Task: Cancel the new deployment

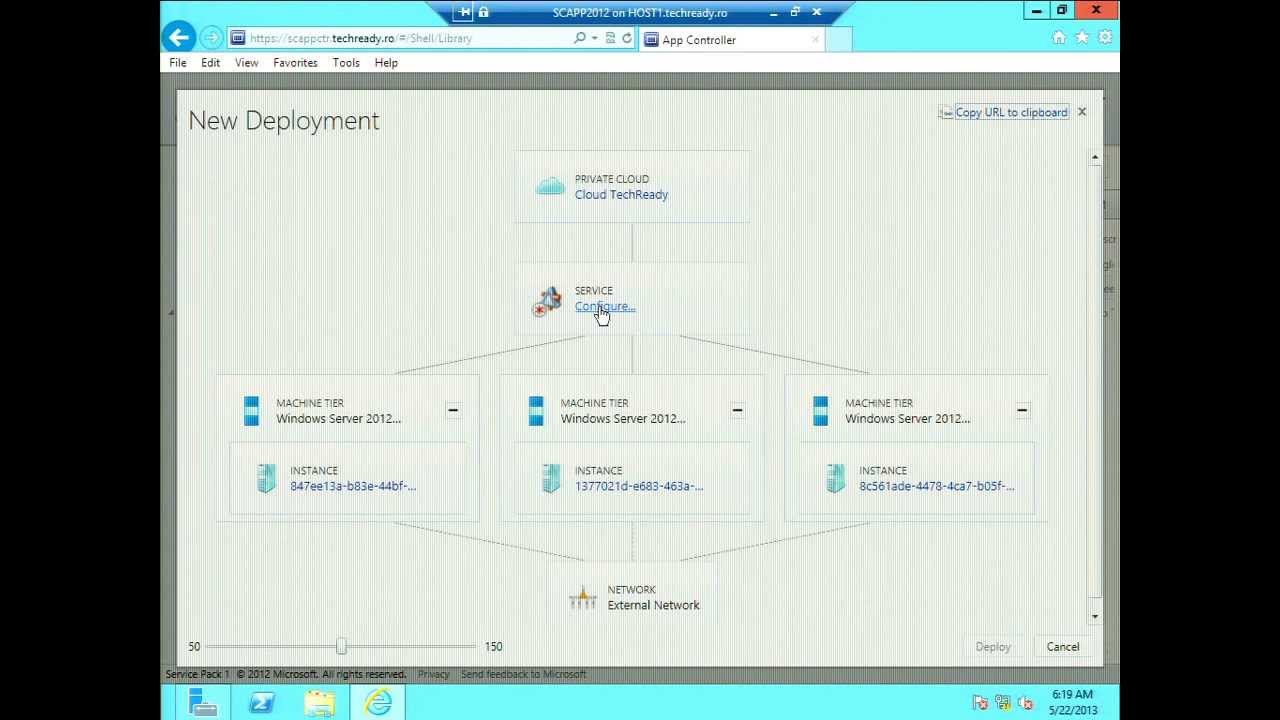Action: pyautogui.click(x=1063, y=646)
